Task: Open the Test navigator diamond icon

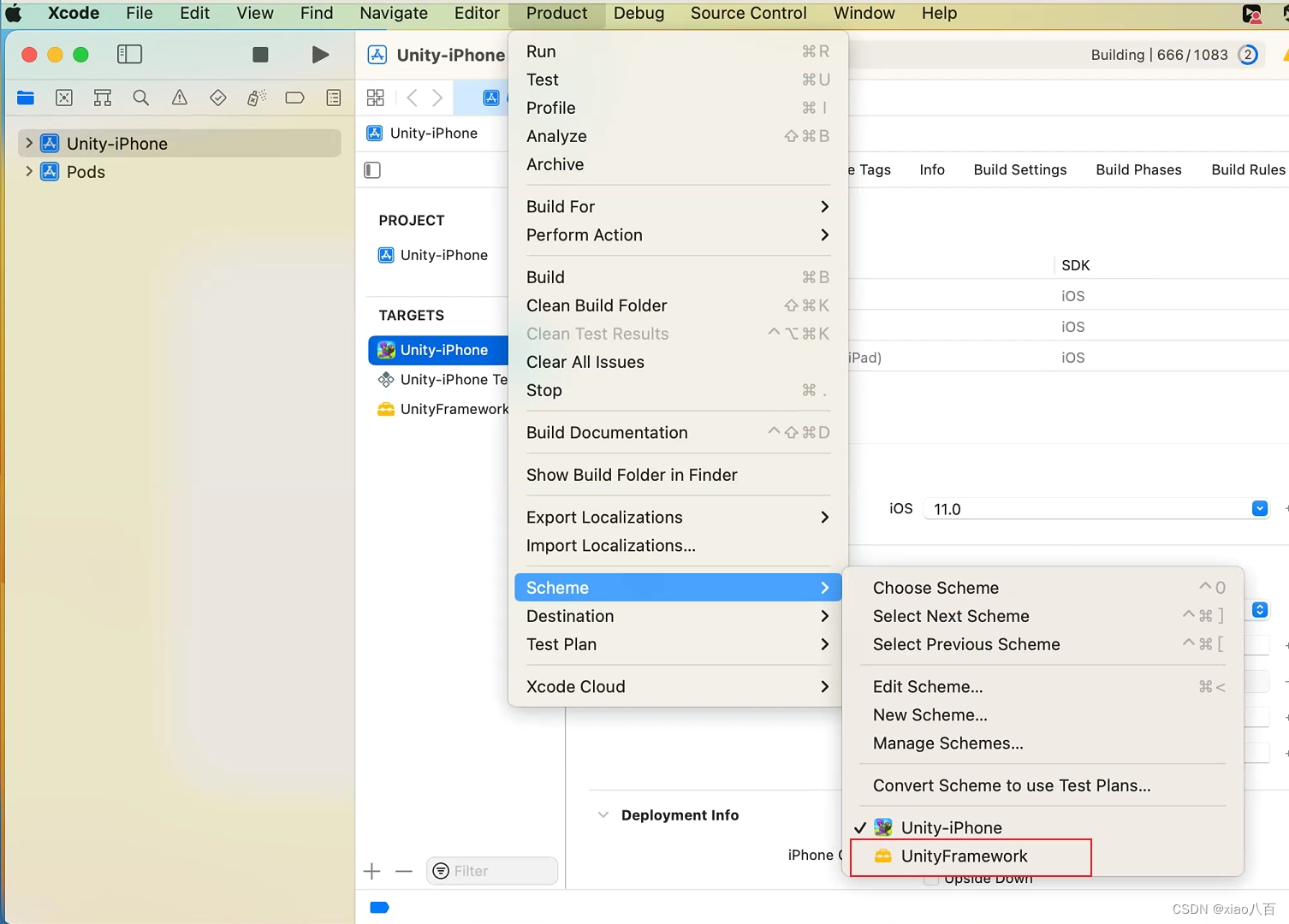Action: (x=218, y=98)
